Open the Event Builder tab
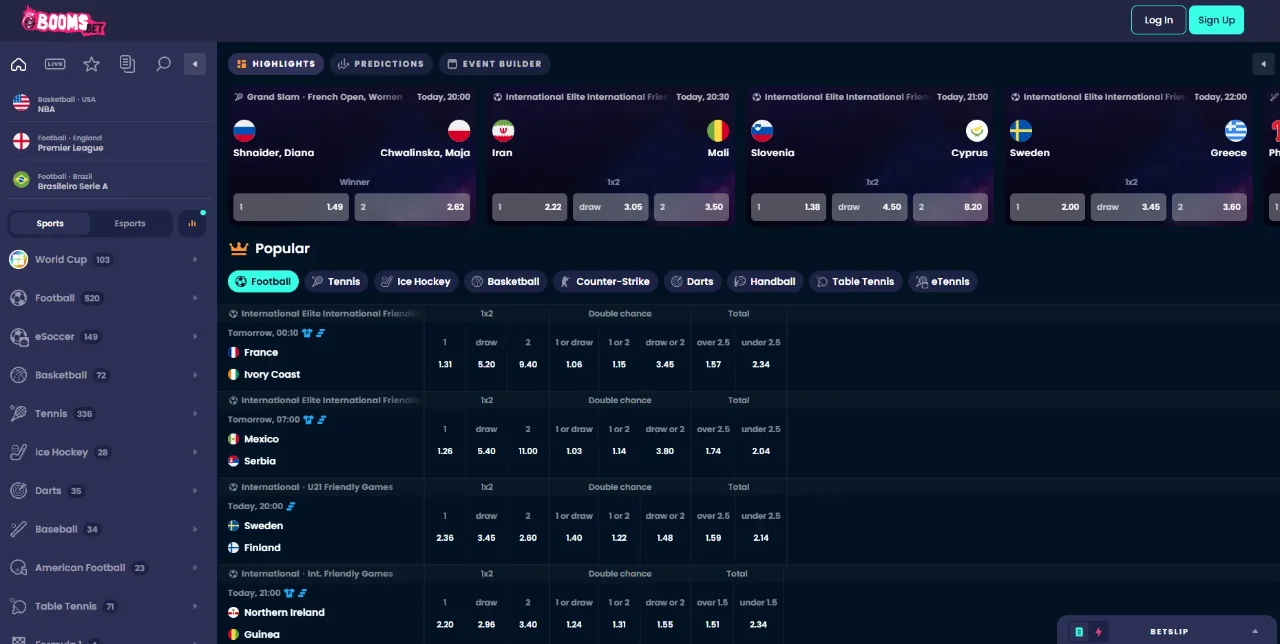The image size is (1280, 644). tap(494, 64)
